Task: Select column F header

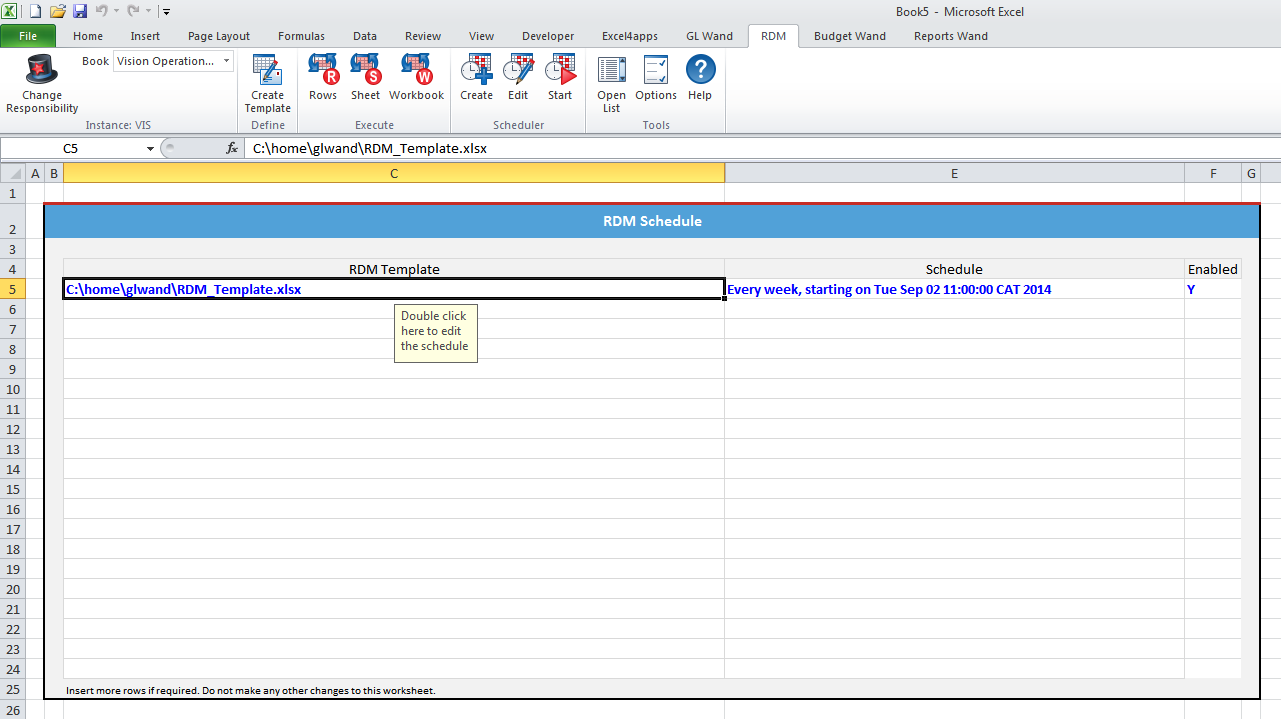Action: pyautogui.click(x=1213, y=173)
